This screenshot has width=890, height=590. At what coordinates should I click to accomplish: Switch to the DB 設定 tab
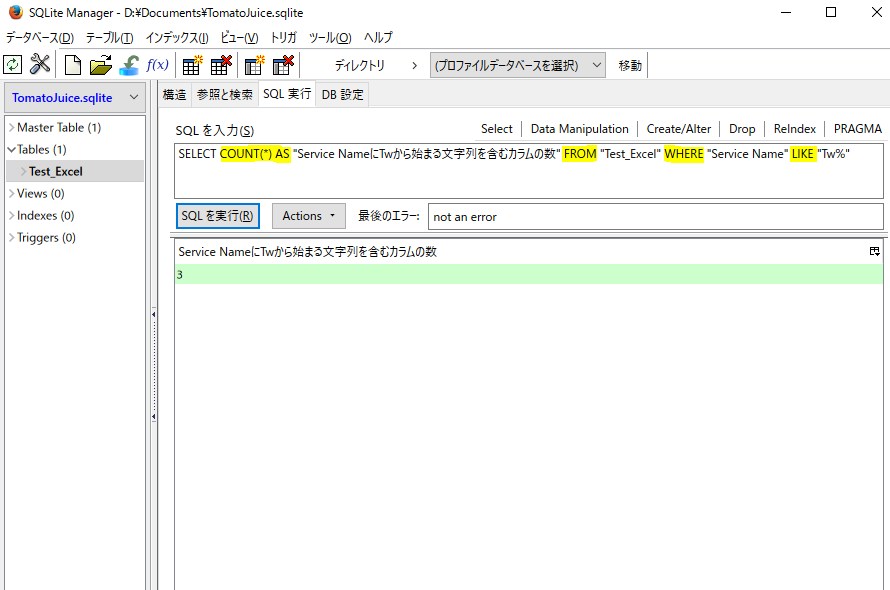click(x=342, y=95)
